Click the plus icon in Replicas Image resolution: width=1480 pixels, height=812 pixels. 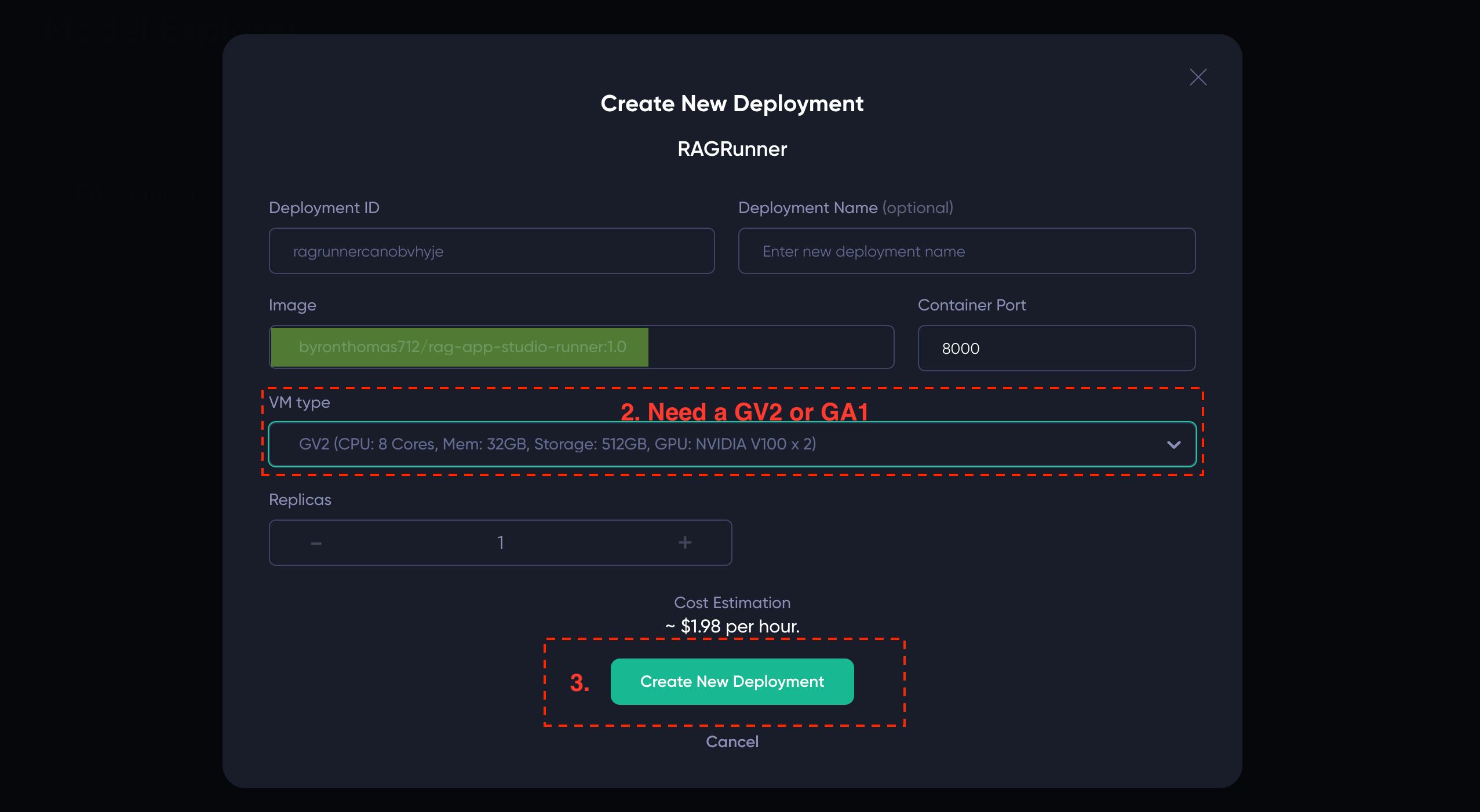click(x=685, y=542)
